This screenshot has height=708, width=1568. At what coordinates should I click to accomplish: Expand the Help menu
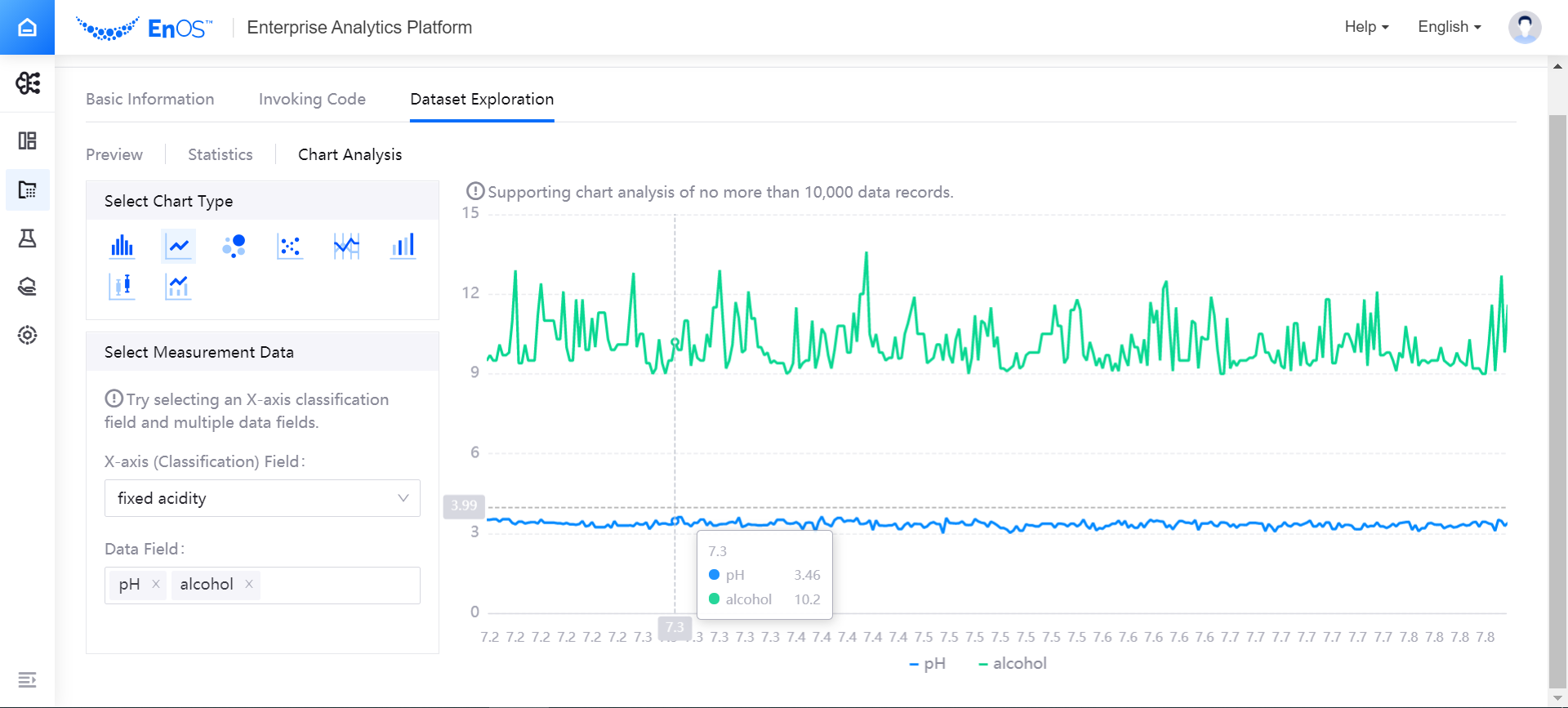coord(1366,27)
